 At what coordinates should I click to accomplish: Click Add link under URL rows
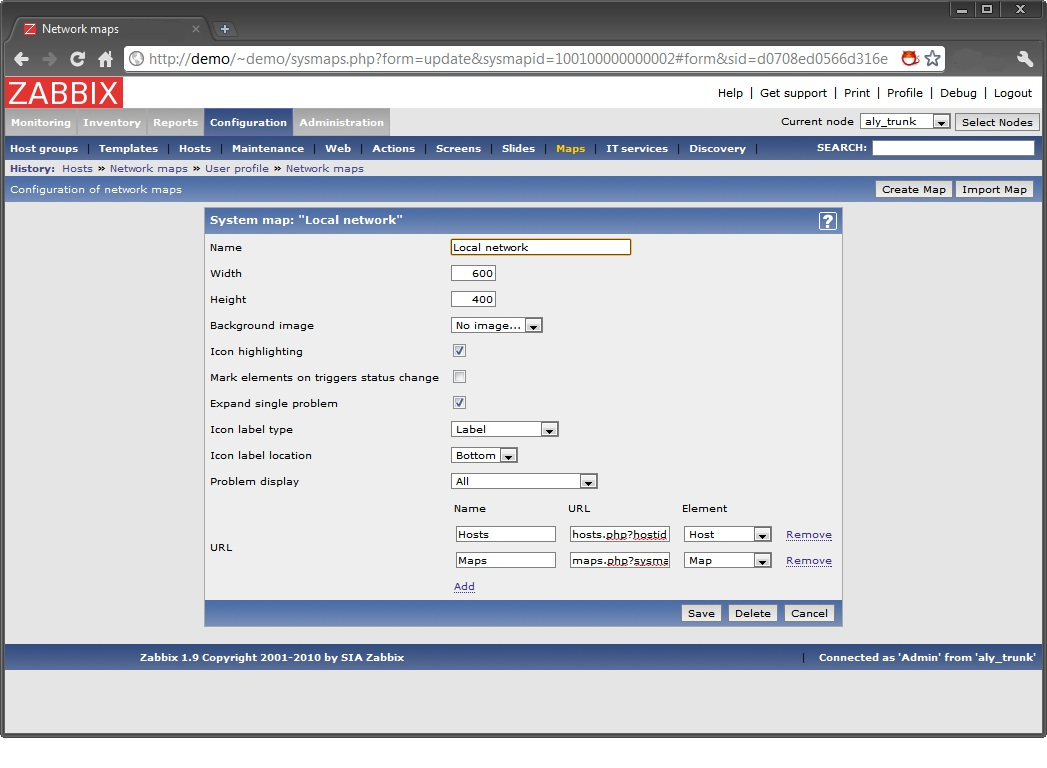tap(464, 586)
